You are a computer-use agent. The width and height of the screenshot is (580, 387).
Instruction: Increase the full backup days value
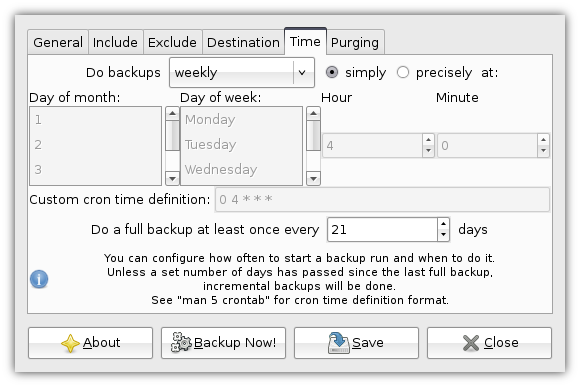coord(443,224)
